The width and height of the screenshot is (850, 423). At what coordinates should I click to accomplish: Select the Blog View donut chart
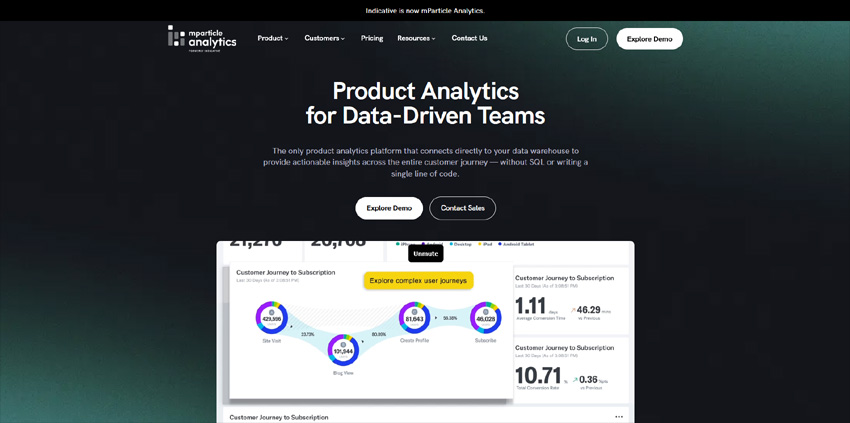point(344,350)
